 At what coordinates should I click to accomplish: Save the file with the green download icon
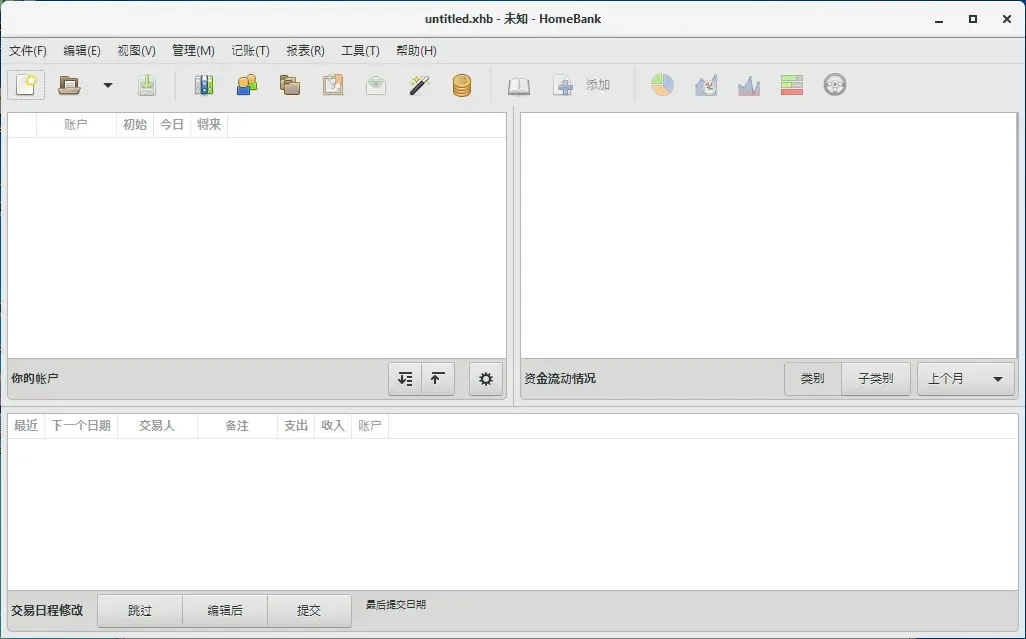click(147, 85)
